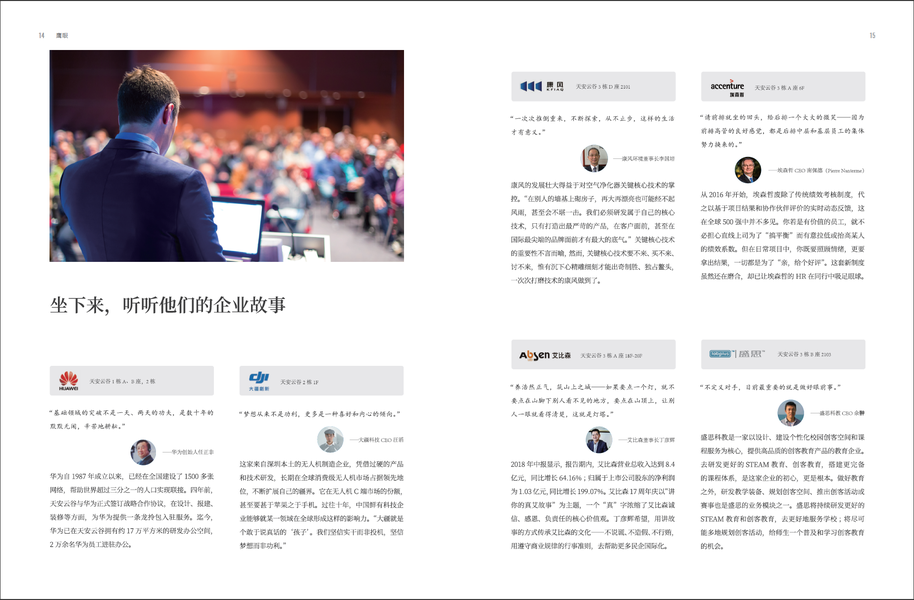The width and height of the screenshot is (914, 600).
Task: Click the Huawei logo
Action: [69, 381]
